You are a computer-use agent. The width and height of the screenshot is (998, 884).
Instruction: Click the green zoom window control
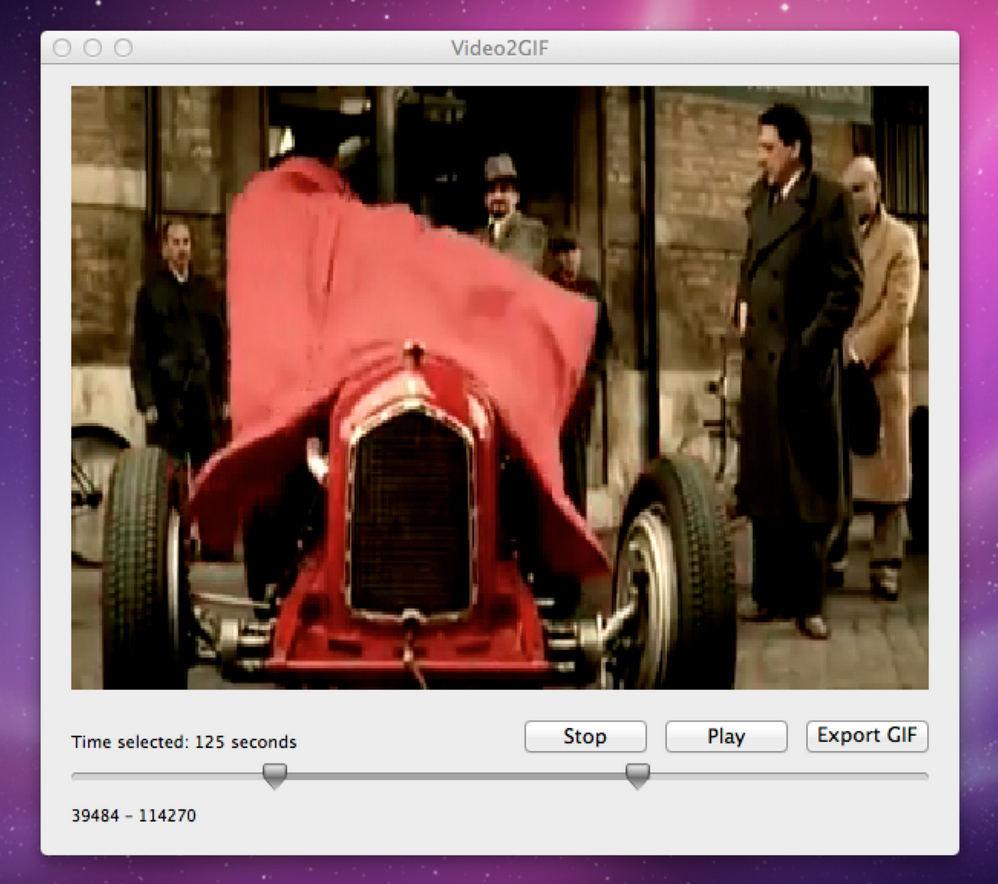[x=123, y=47]
